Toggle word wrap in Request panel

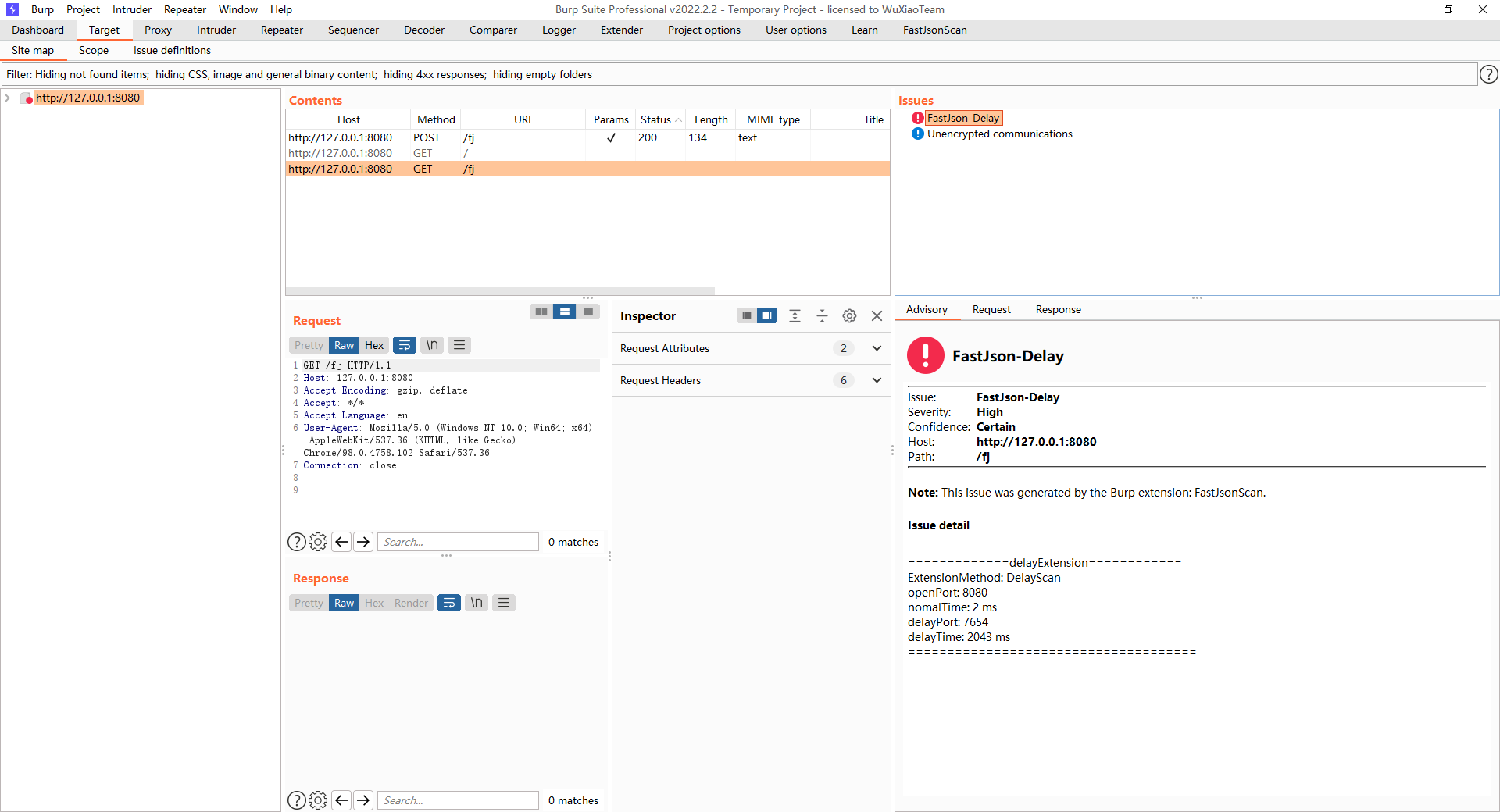click(x=405, y=345)
